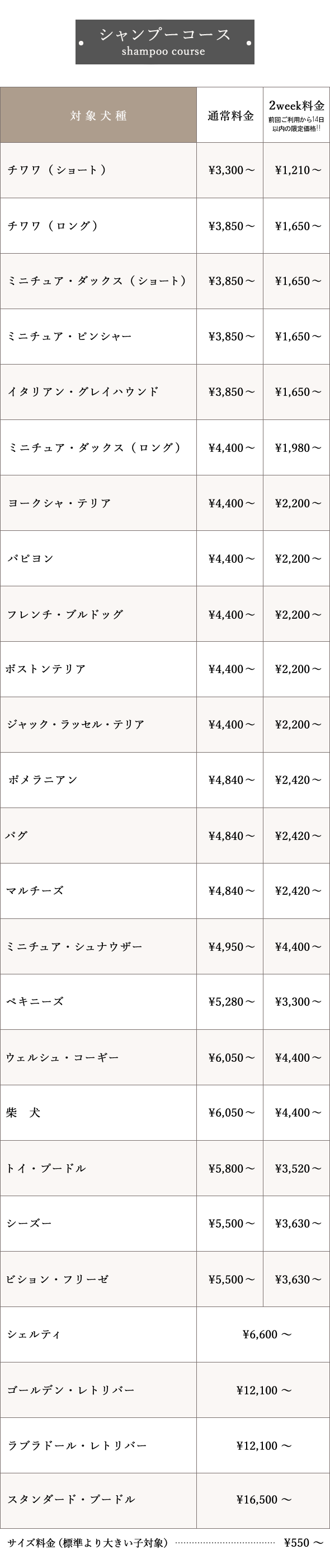The height and width of the screenshot is (1568, 330).
Task: Select the チワワ（ロング） row label
Action: tap(53, 226)
